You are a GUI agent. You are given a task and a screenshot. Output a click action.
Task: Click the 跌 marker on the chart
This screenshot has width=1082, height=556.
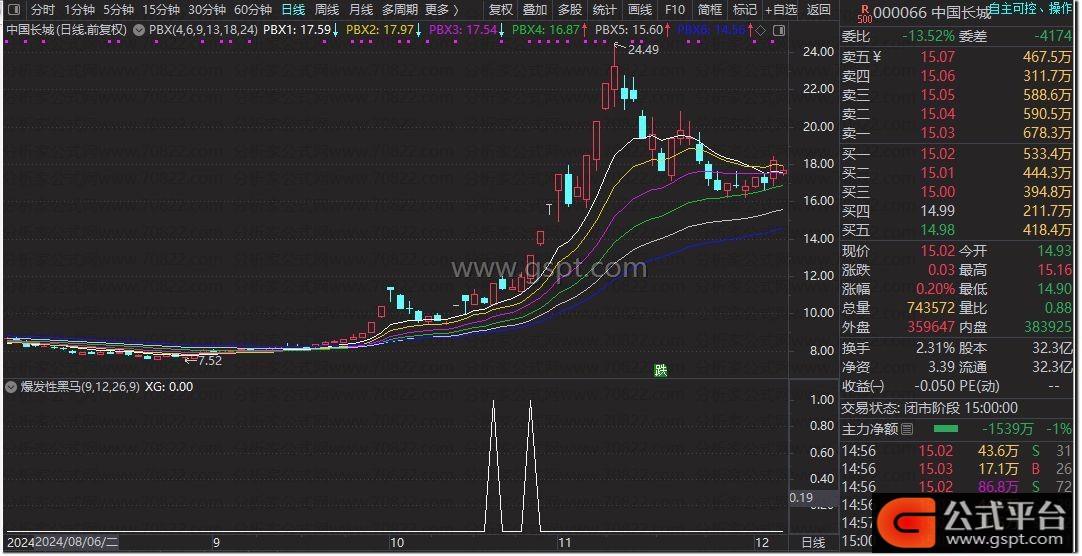pos(661,370)
